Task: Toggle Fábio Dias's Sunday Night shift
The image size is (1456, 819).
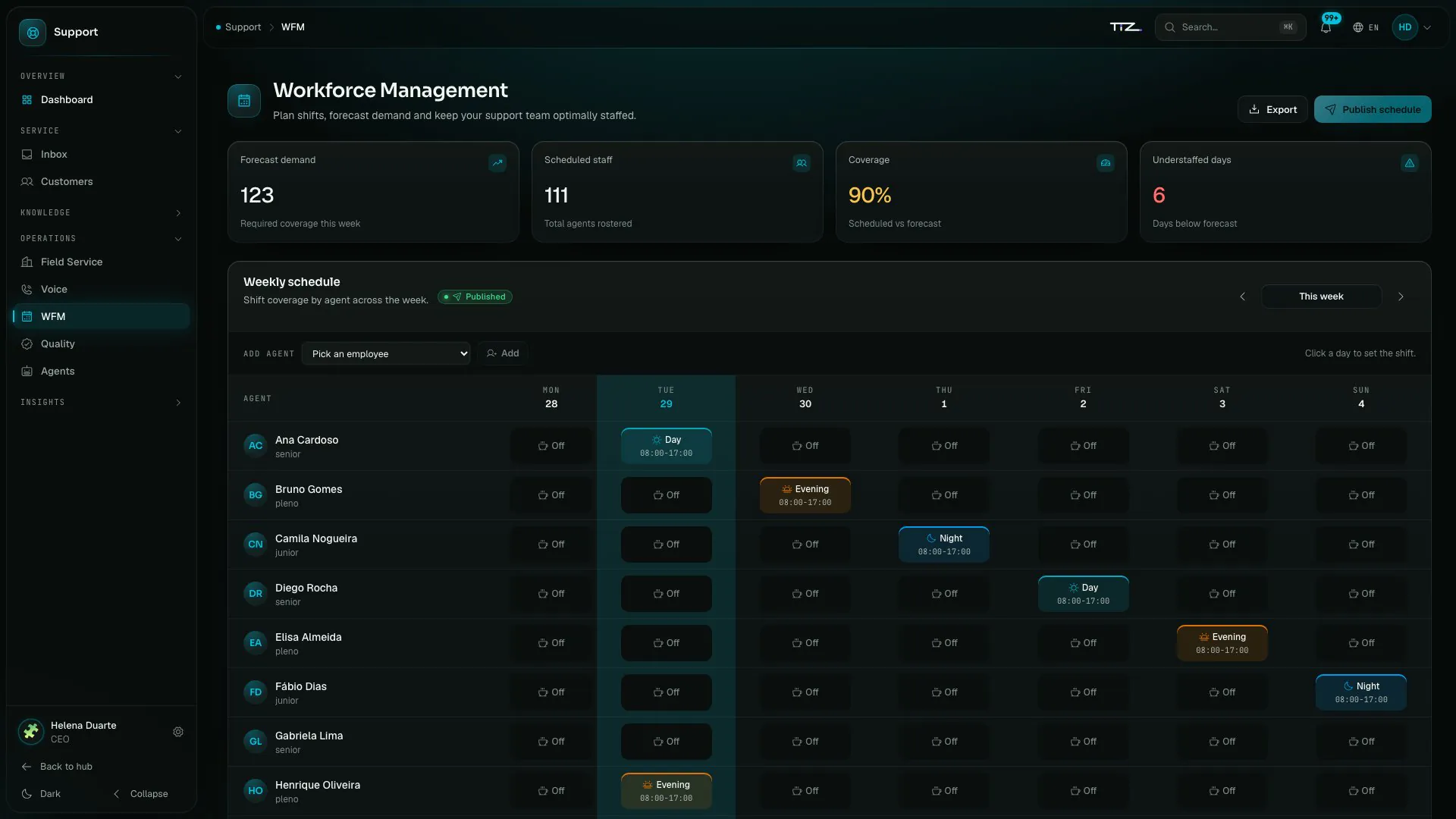Action: (x=1361, y=692)
